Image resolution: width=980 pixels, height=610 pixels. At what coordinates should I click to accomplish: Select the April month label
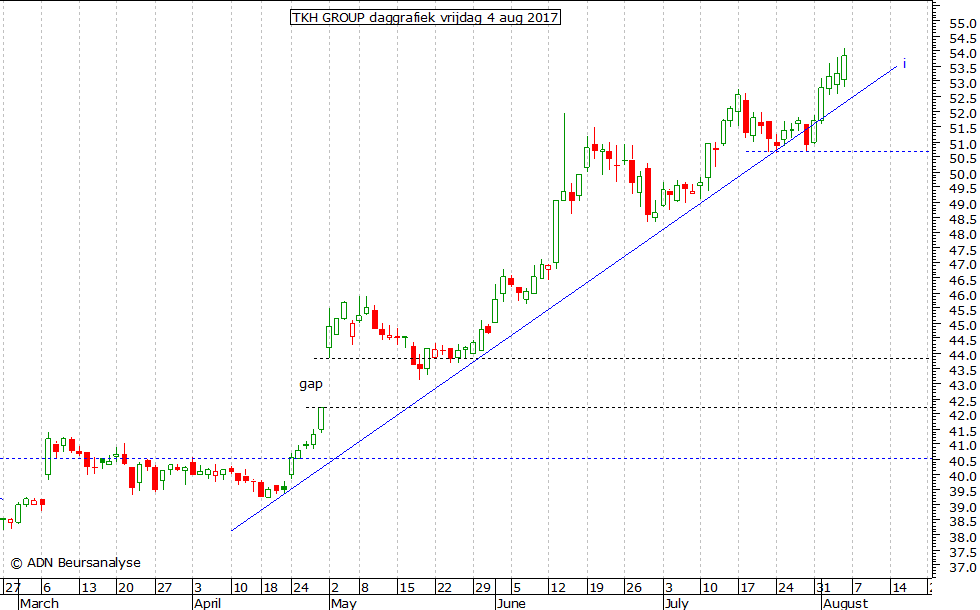click(207, 603)
